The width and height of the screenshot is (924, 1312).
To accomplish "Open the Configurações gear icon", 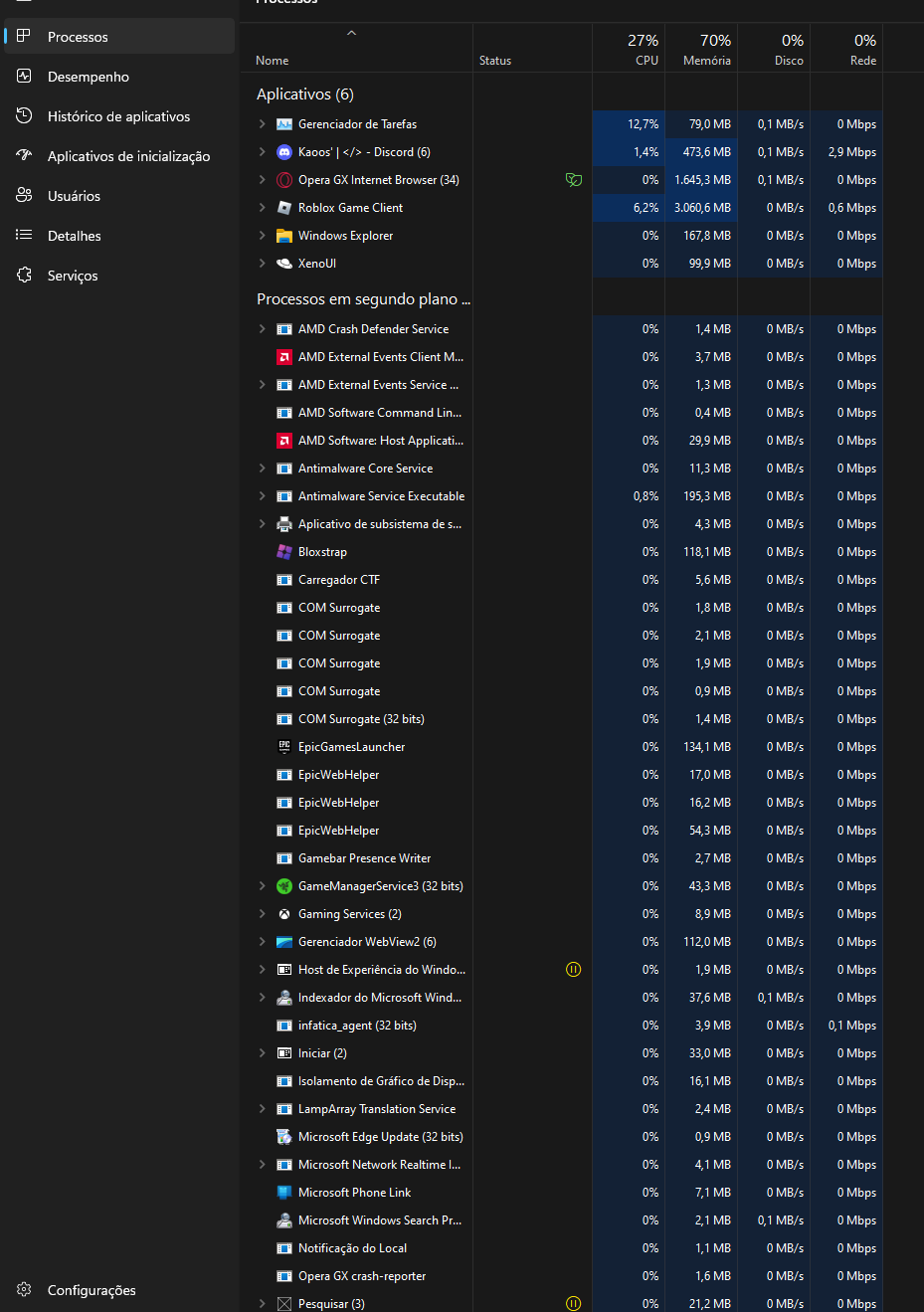I will pyautogui.click(x=24, y=1289).
